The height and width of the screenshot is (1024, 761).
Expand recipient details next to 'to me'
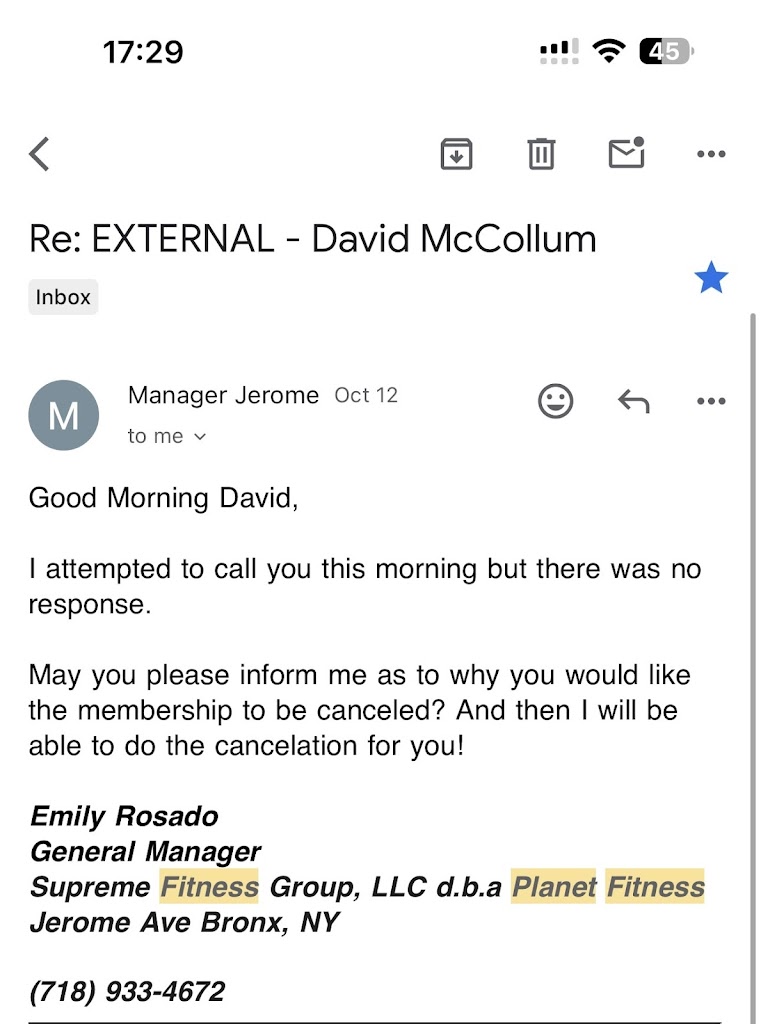(x=199, y=437)
